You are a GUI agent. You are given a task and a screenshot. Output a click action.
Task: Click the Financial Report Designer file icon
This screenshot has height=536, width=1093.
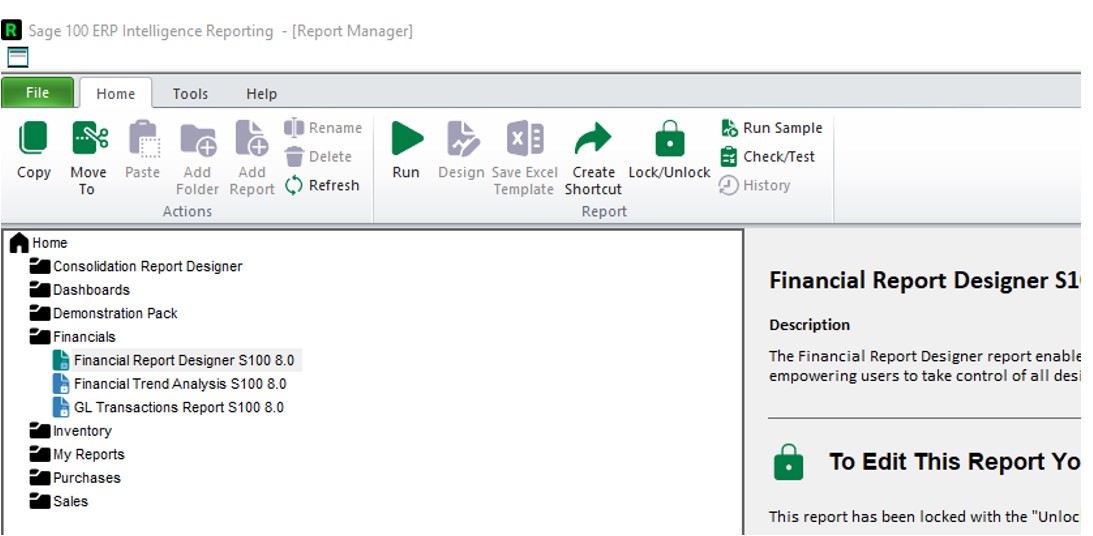(x=61, y=360)
